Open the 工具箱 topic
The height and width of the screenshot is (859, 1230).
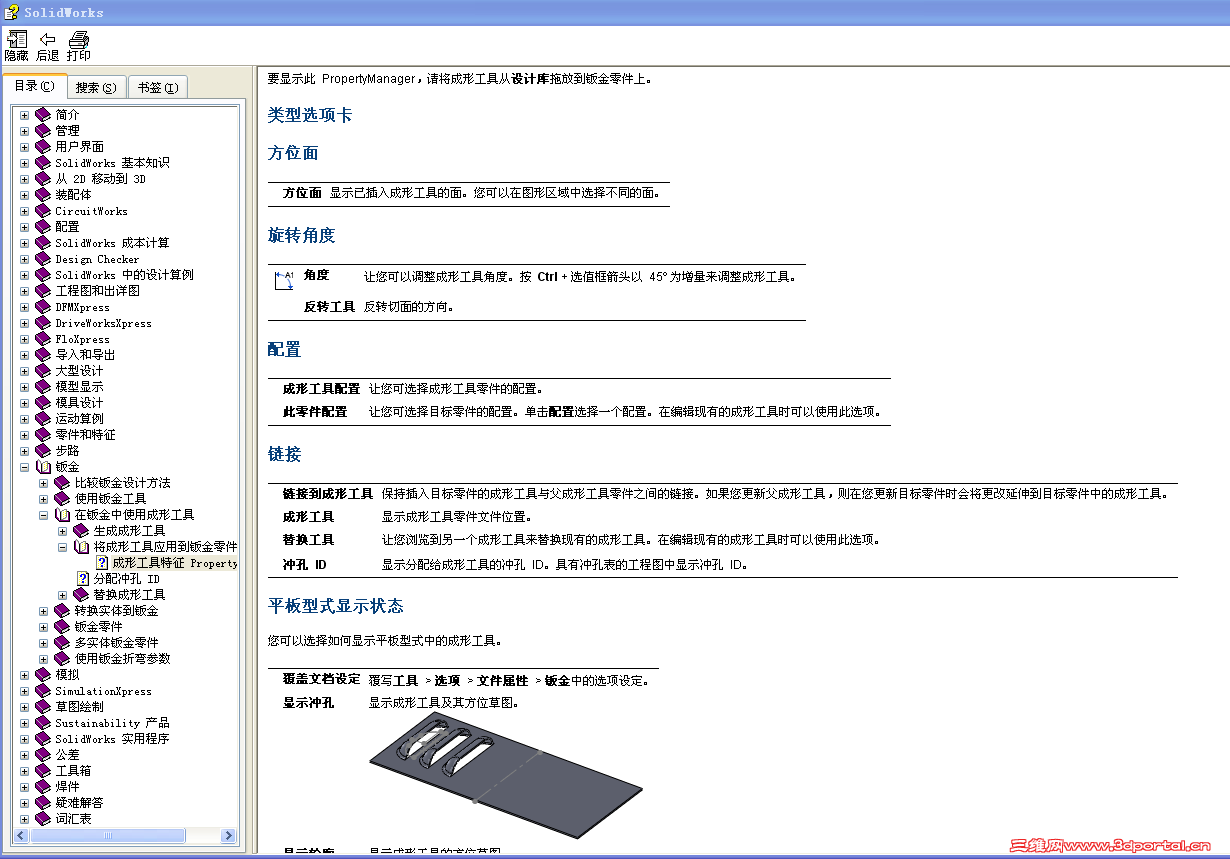click(x=73, y=771)
